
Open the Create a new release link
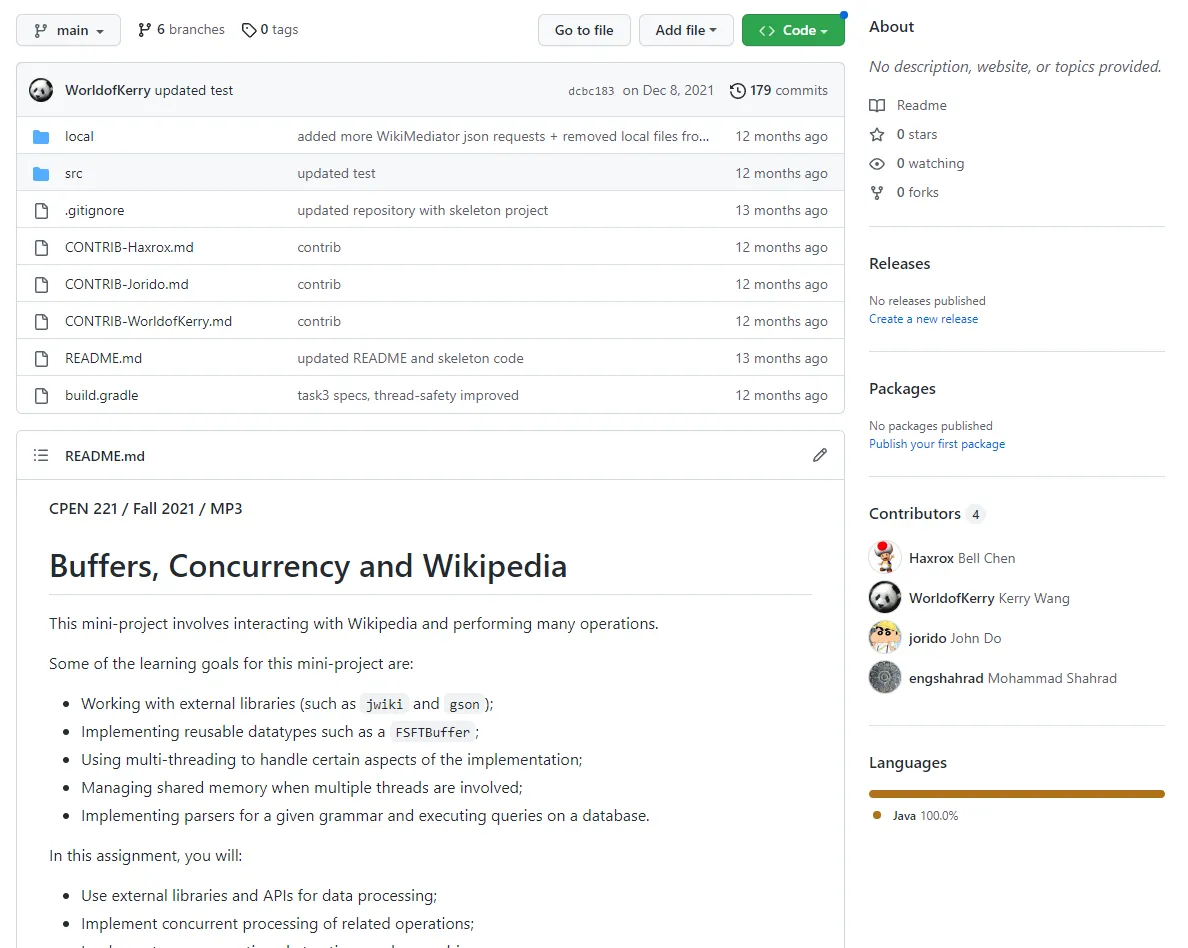[x=923, y=319]
